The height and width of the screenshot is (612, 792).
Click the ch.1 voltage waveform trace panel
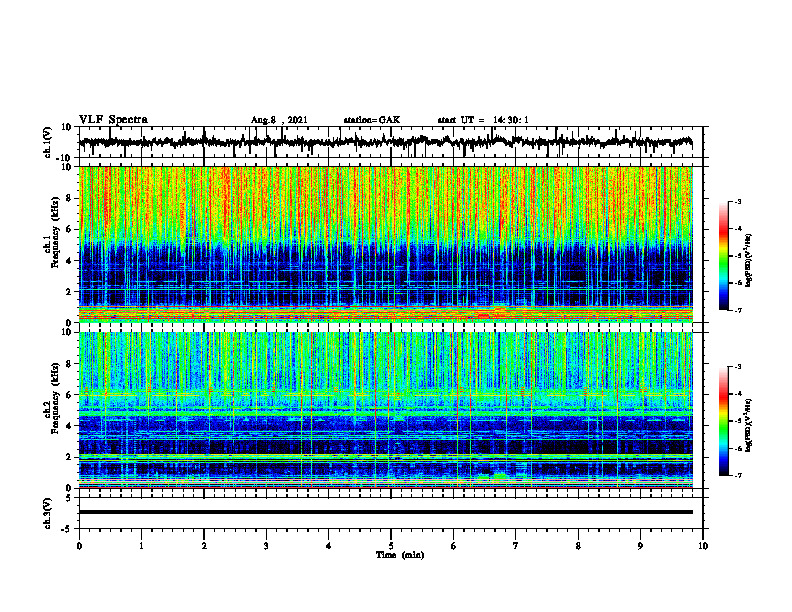point(390,142)
